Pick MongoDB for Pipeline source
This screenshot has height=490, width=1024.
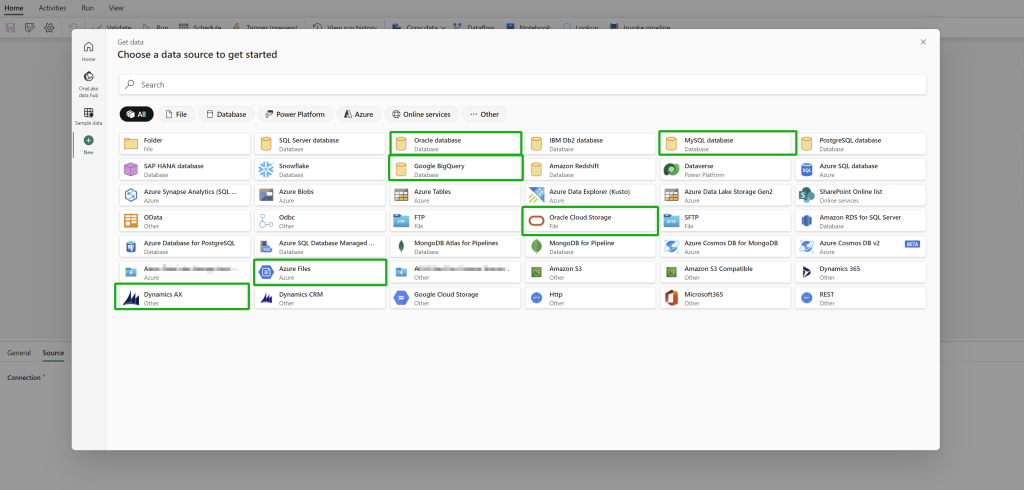pyautogui.click(x=590, y=247)
